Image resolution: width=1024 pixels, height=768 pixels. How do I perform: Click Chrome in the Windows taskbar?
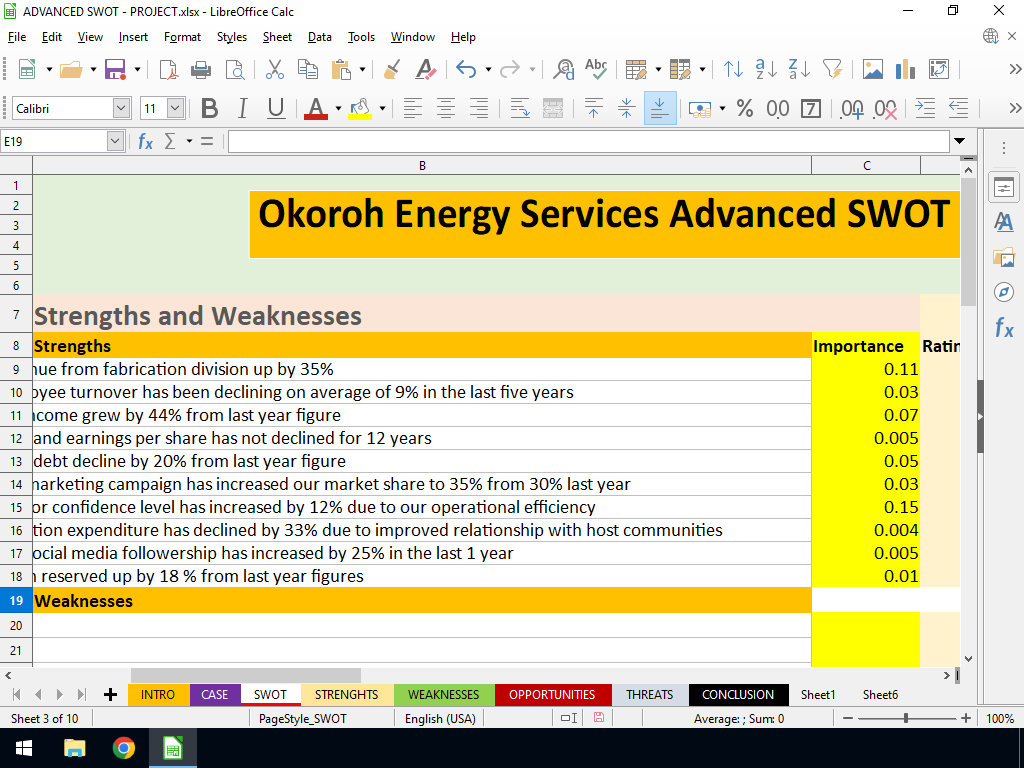tap(123, 748)
